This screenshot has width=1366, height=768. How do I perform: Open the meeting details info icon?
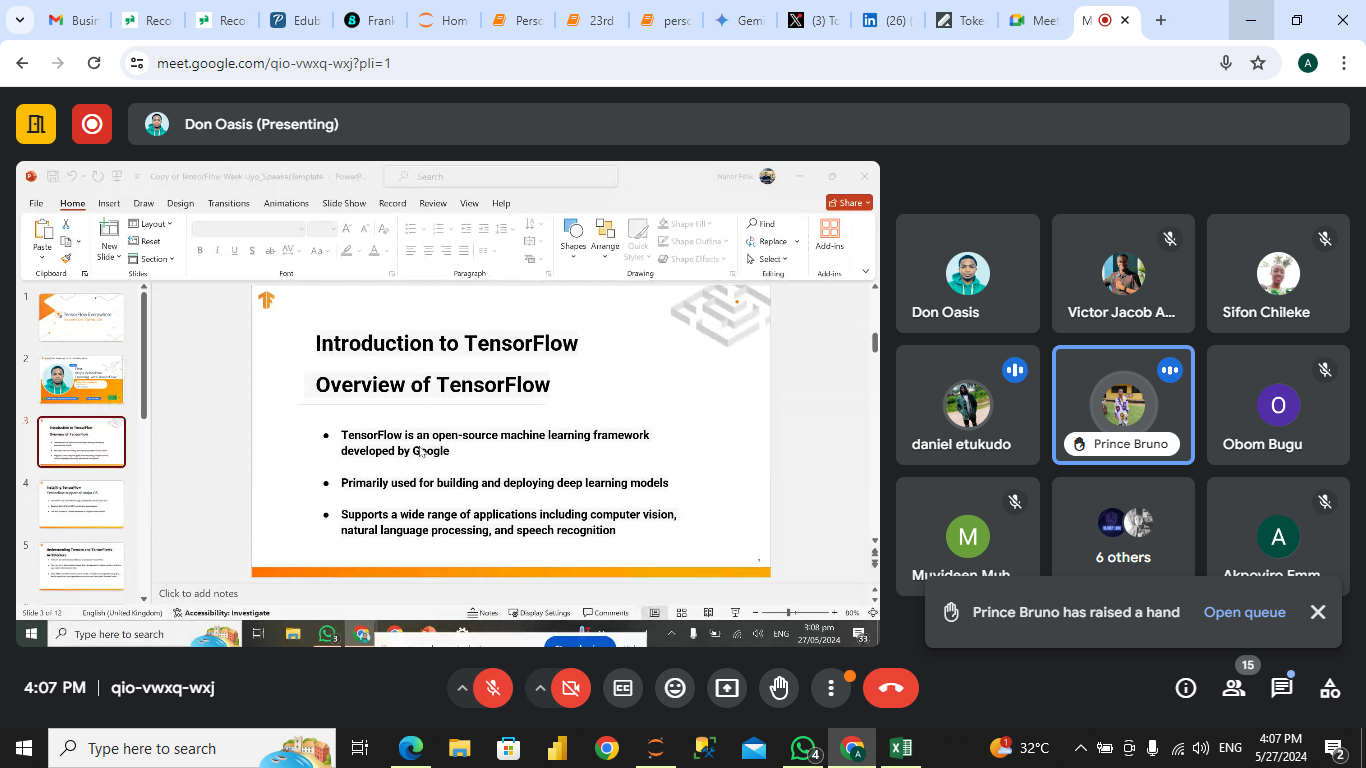(1186, 688)
